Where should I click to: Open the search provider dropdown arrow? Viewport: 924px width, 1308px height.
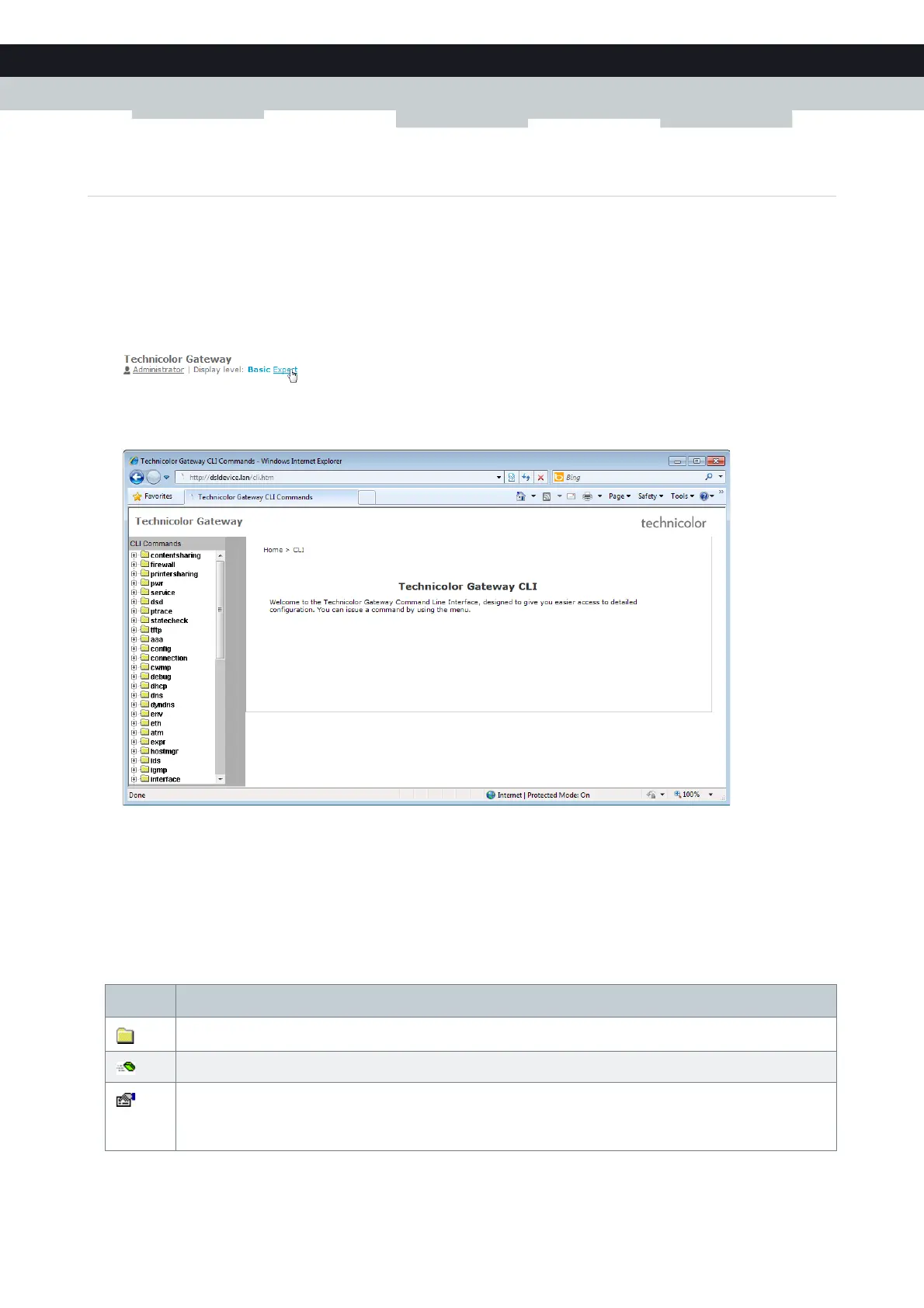click(721, 477)
